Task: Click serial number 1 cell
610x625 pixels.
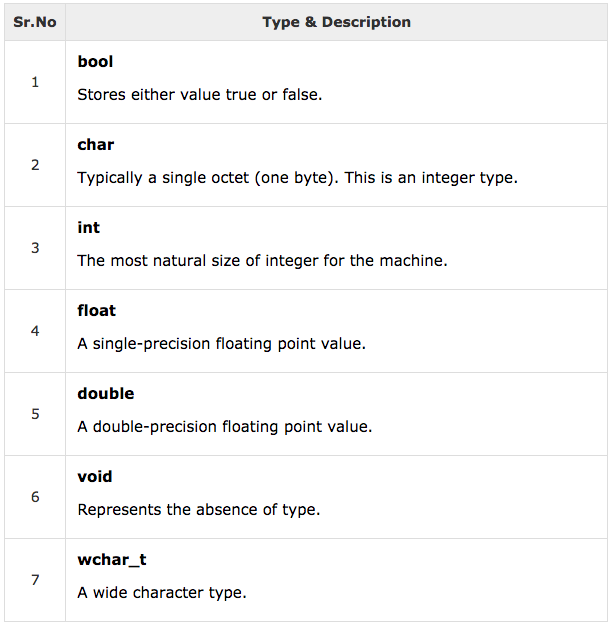Action: click(x=35, y=82)
